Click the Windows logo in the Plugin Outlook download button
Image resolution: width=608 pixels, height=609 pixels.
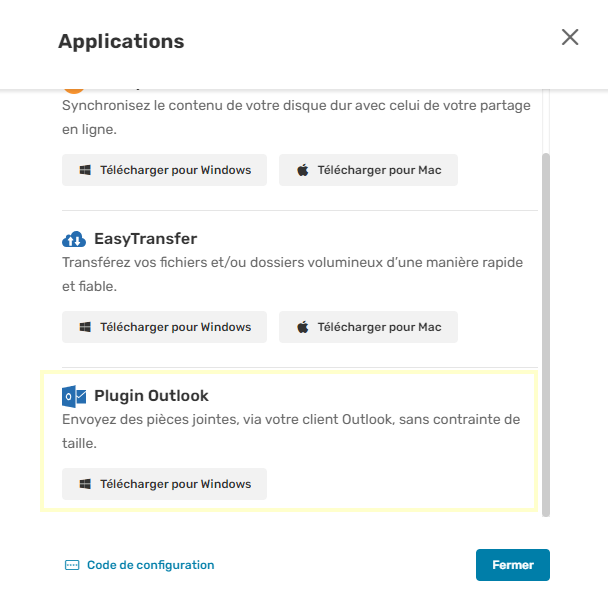pyautogui.click(x=85, y=484)
